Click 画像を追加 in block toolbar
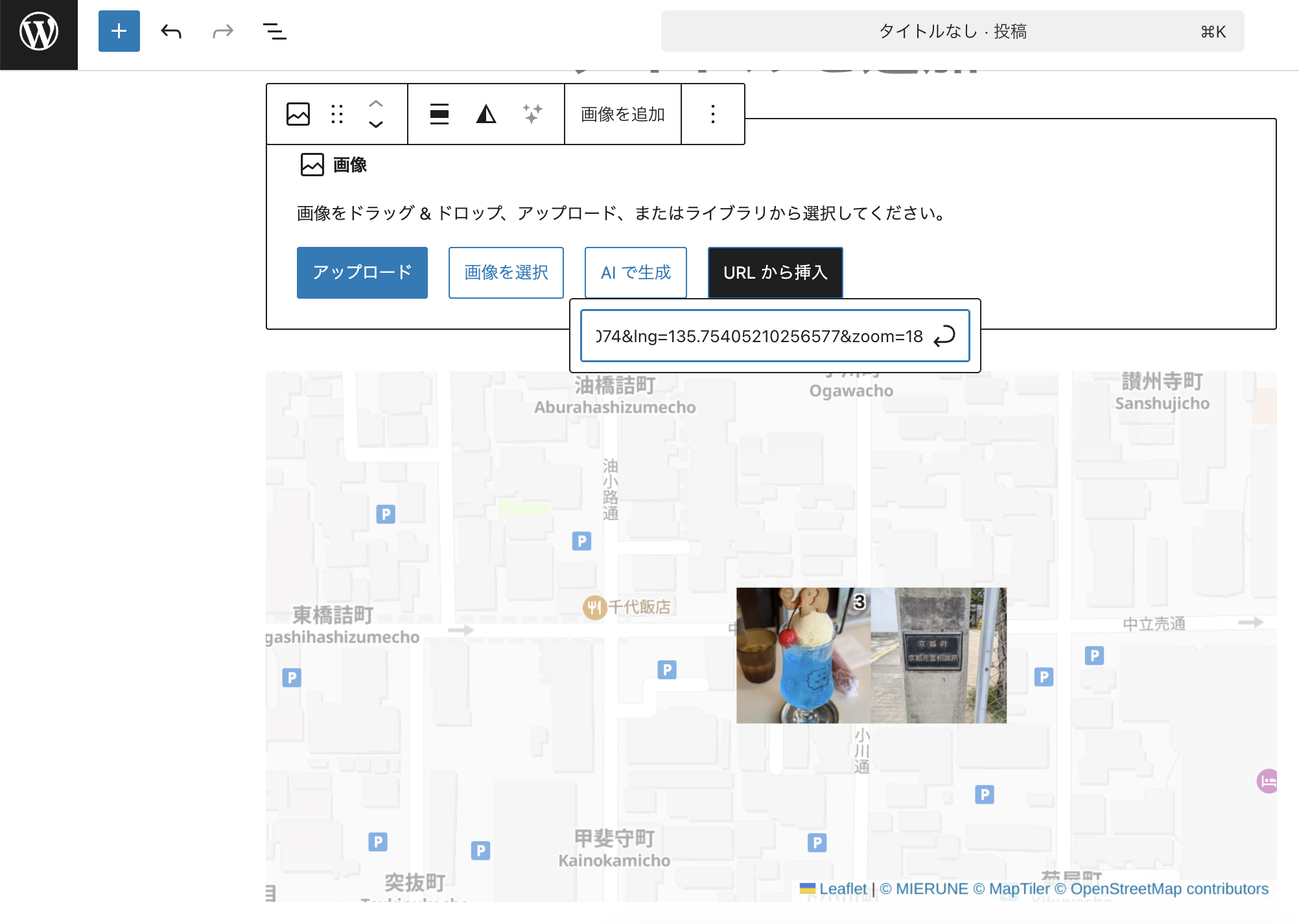The height and width of the screenshot is (924, 1299). click(x=622, y=114)
